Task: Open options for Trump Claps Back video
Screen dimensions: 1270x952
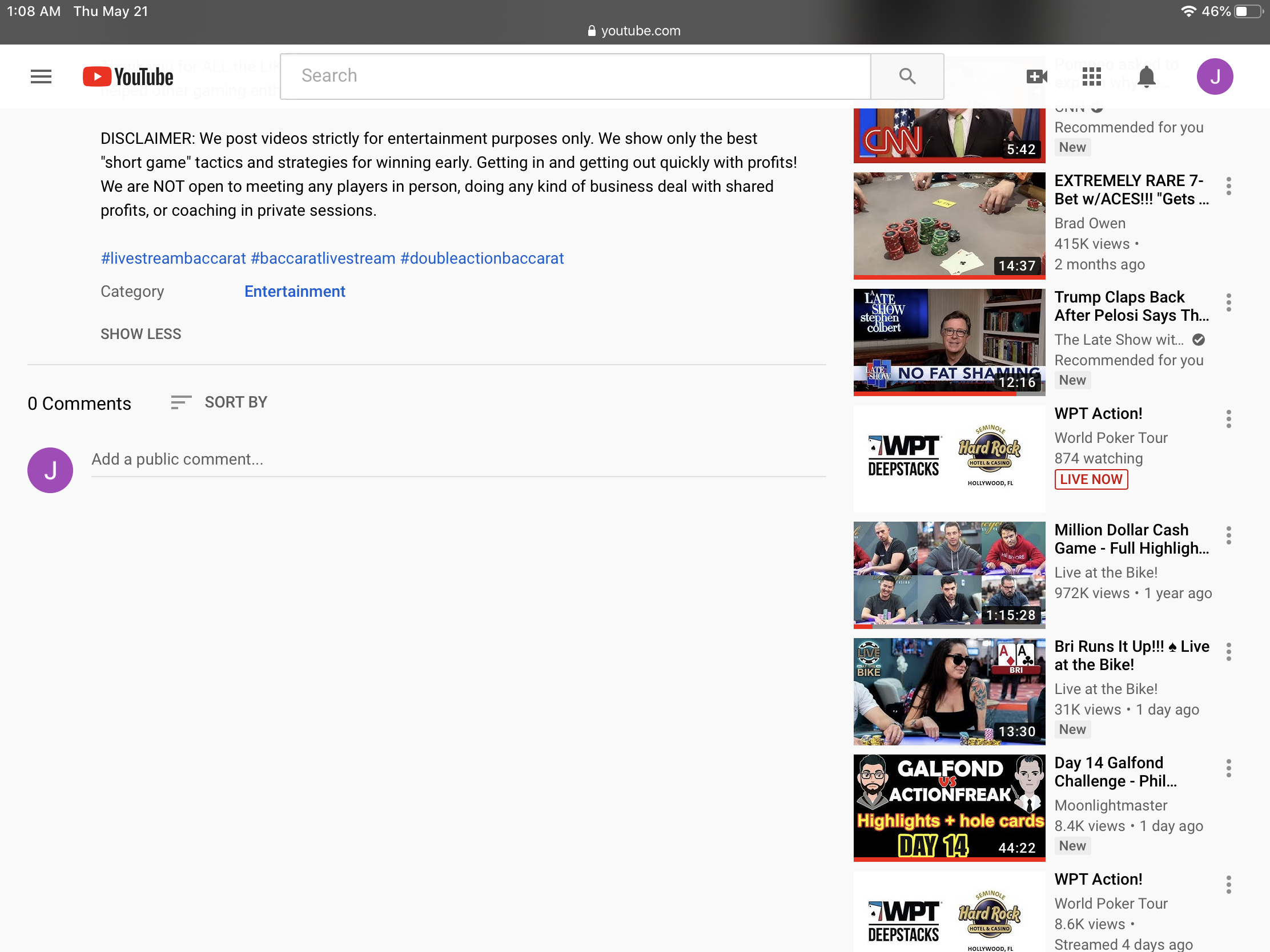Action: [1228, 302]
